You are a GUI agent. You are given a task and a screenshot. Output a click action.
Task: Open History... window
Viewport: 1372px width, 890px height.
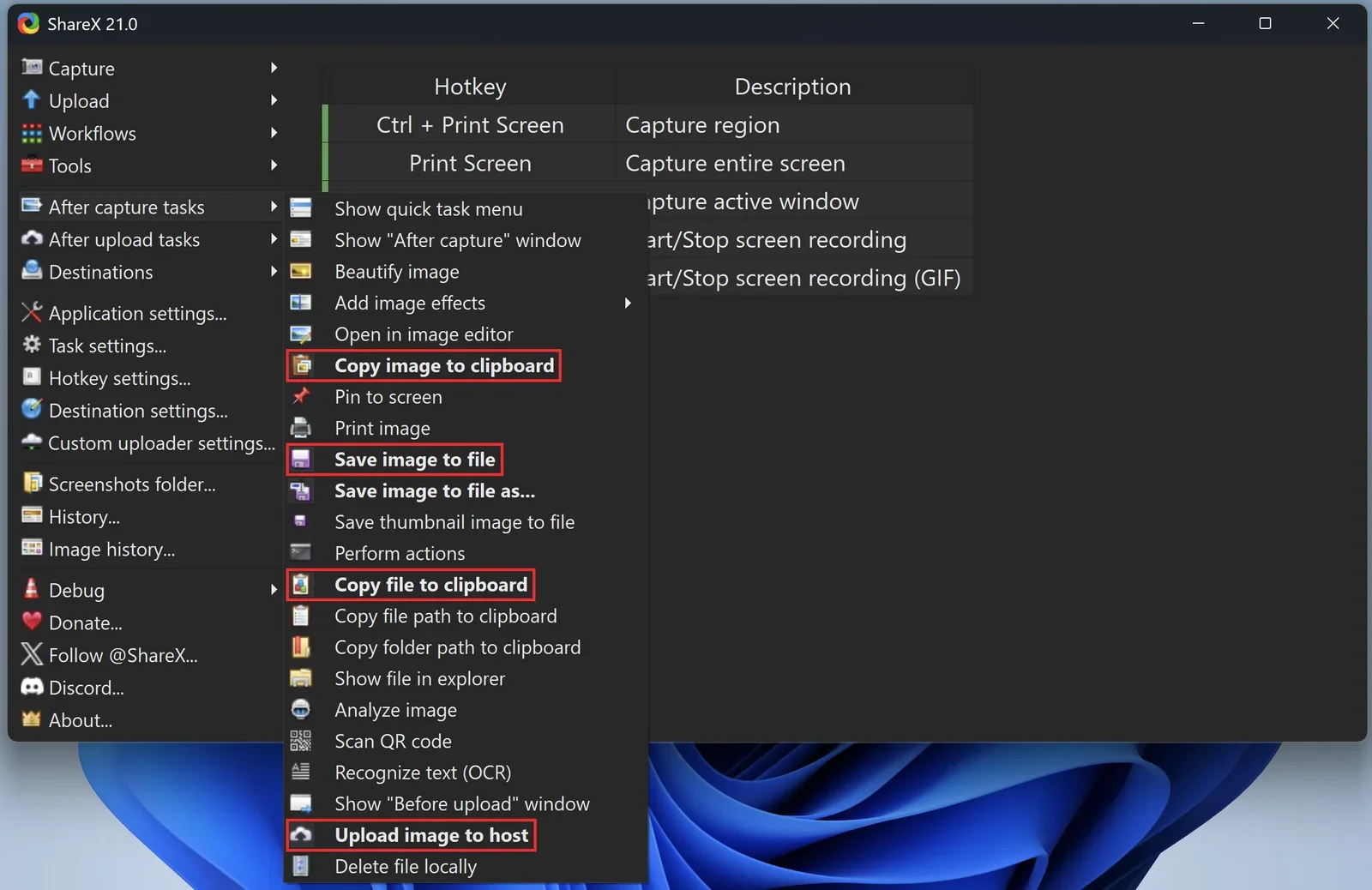(x=151, y=516)
